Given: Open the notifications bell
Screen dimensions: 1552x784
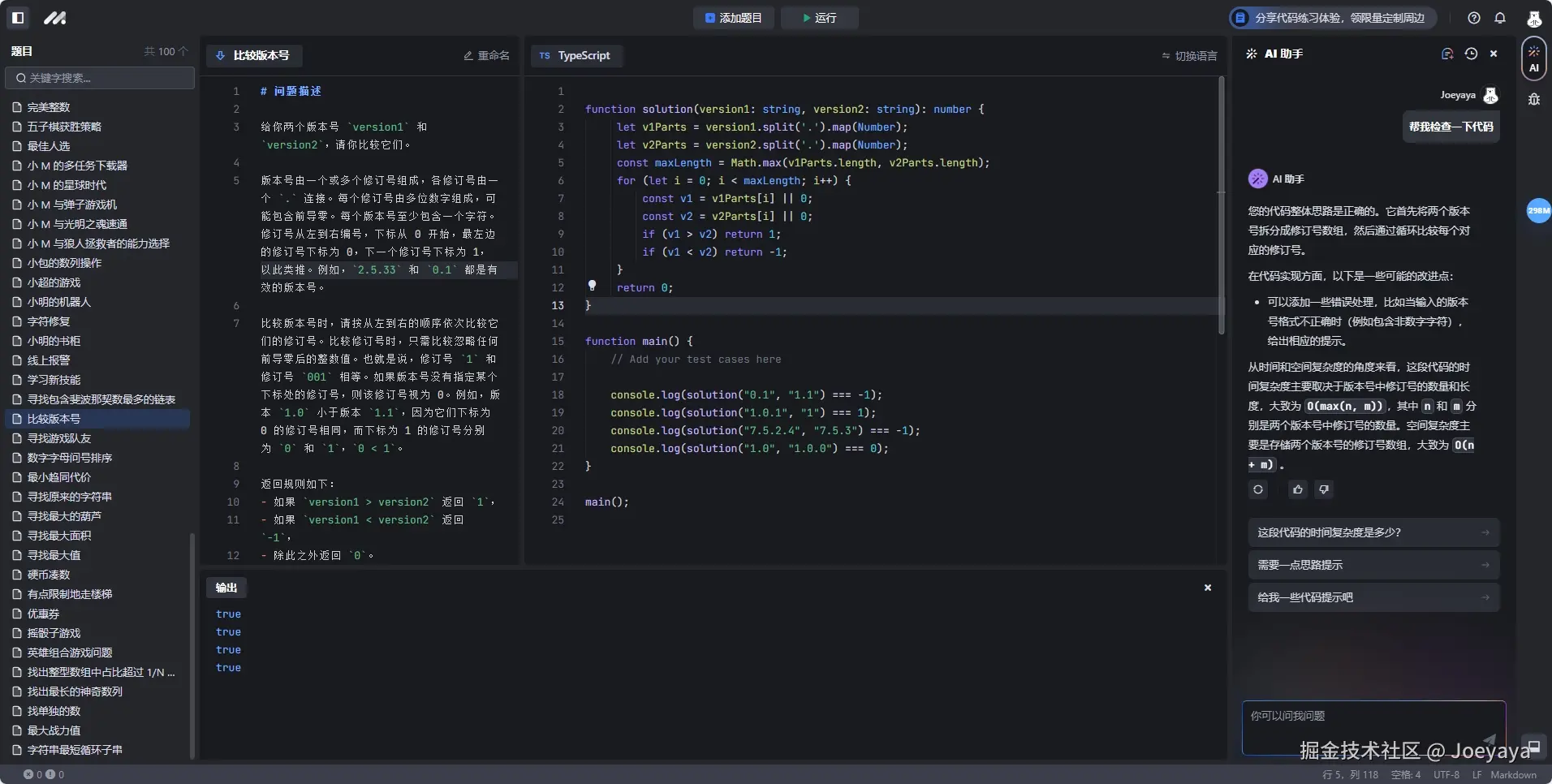Looking at the screenshot, I should (1500, 18).
